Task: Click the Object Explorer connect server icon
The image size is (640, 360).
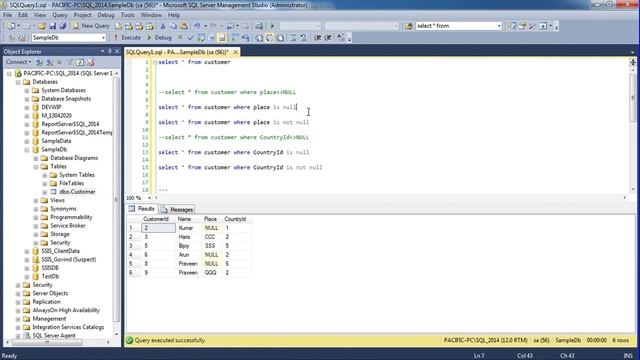Action: click(x=39, y=62)
